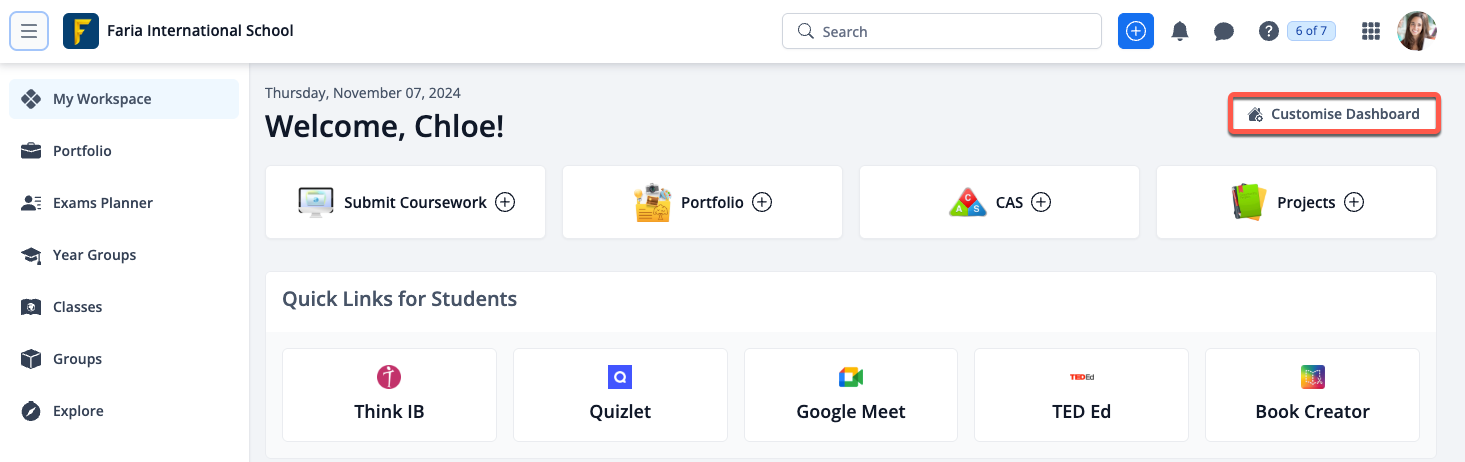Click the plus icon beside Submit Coursework
The image size is (1465, 462).
pos(506,202)
